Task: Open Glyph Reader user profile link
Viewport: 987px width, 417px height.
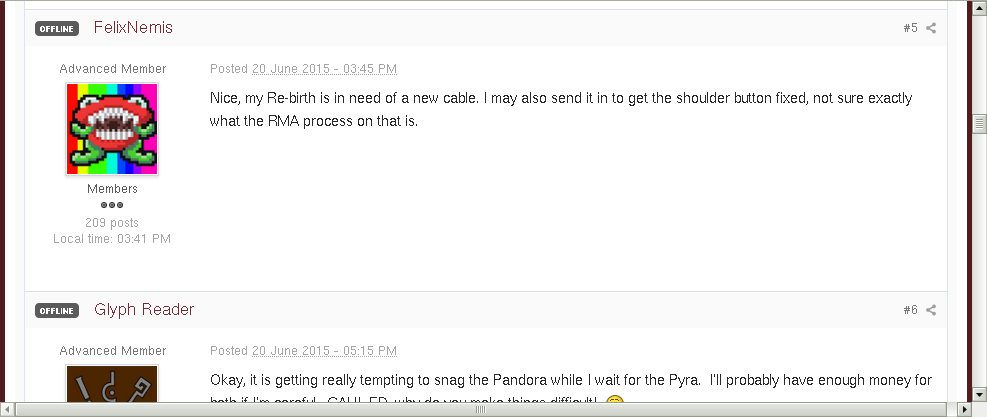Action: pyautogui.click(x=144, y=310)
